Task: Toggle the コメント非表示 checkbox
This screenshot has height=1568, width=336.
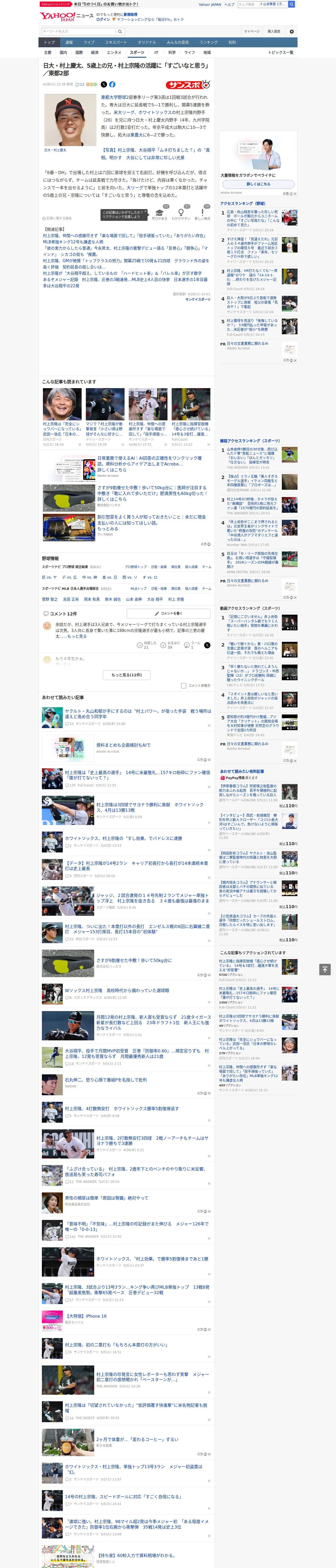Action: point(183,685)
